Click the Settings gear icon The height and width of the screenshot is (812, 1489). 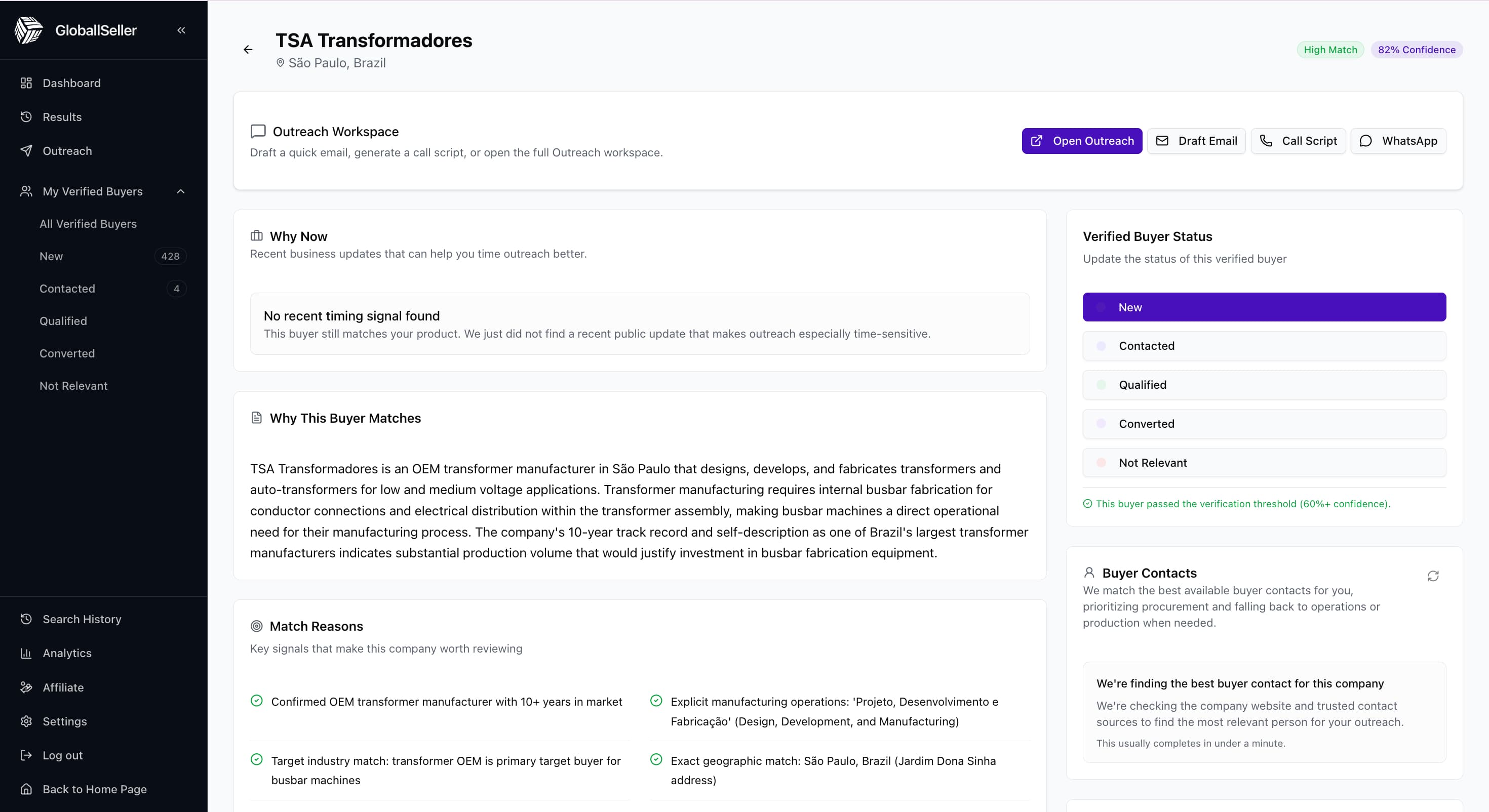[x=26, y=721]
